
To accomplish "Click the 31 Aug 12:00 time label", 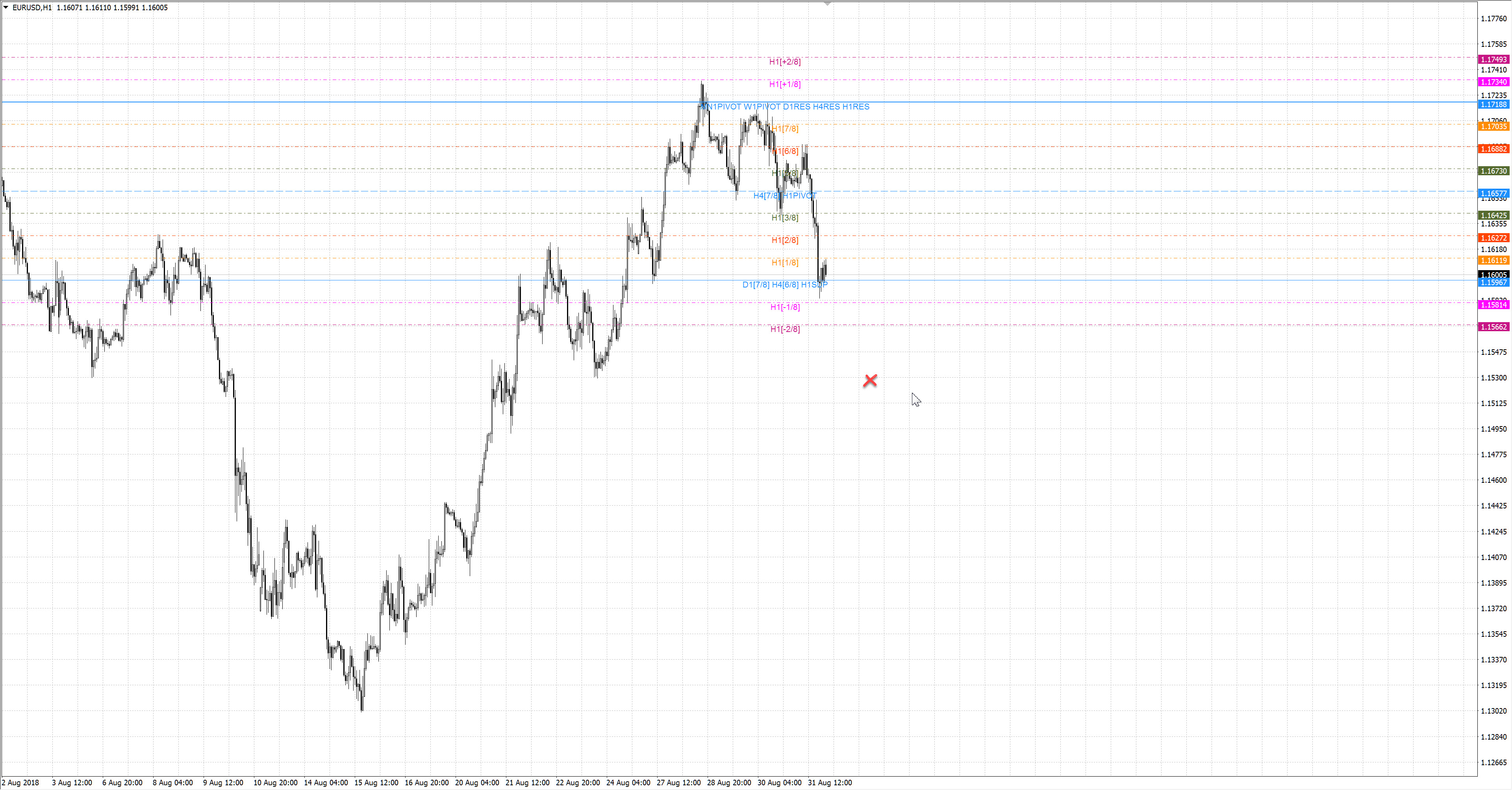I will 829,783.
